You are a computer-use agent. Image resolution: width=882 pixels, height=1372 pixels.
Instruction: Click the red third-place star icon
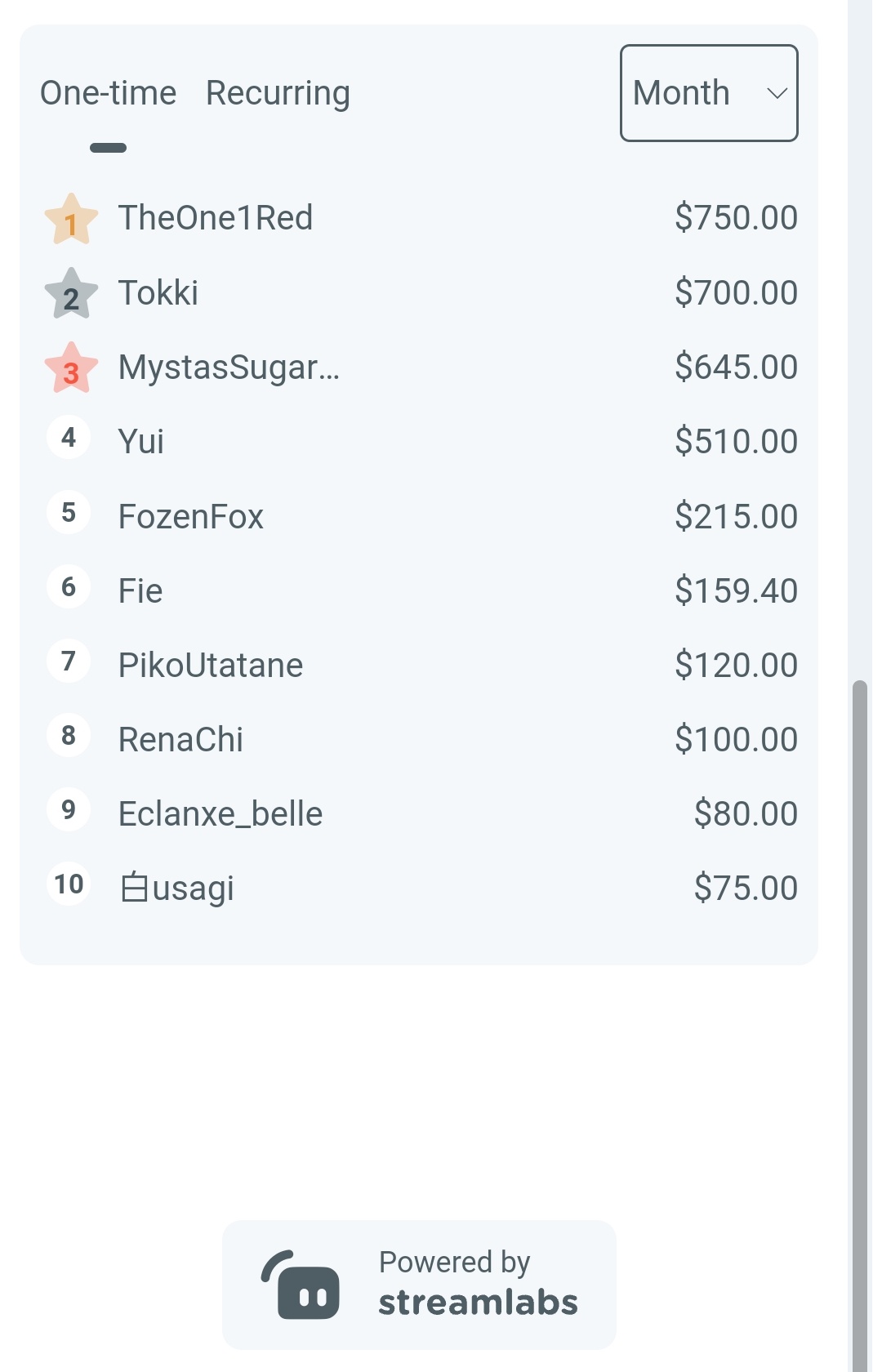coord(71,368)
